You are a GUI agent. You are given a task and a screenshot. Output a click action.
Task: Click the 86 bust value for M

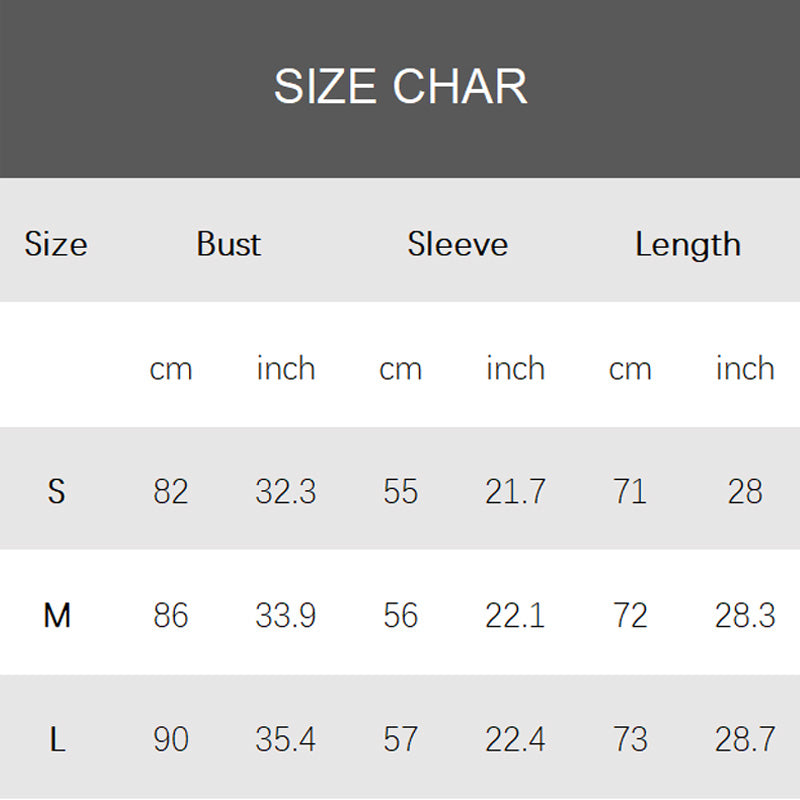click(171, 615)
